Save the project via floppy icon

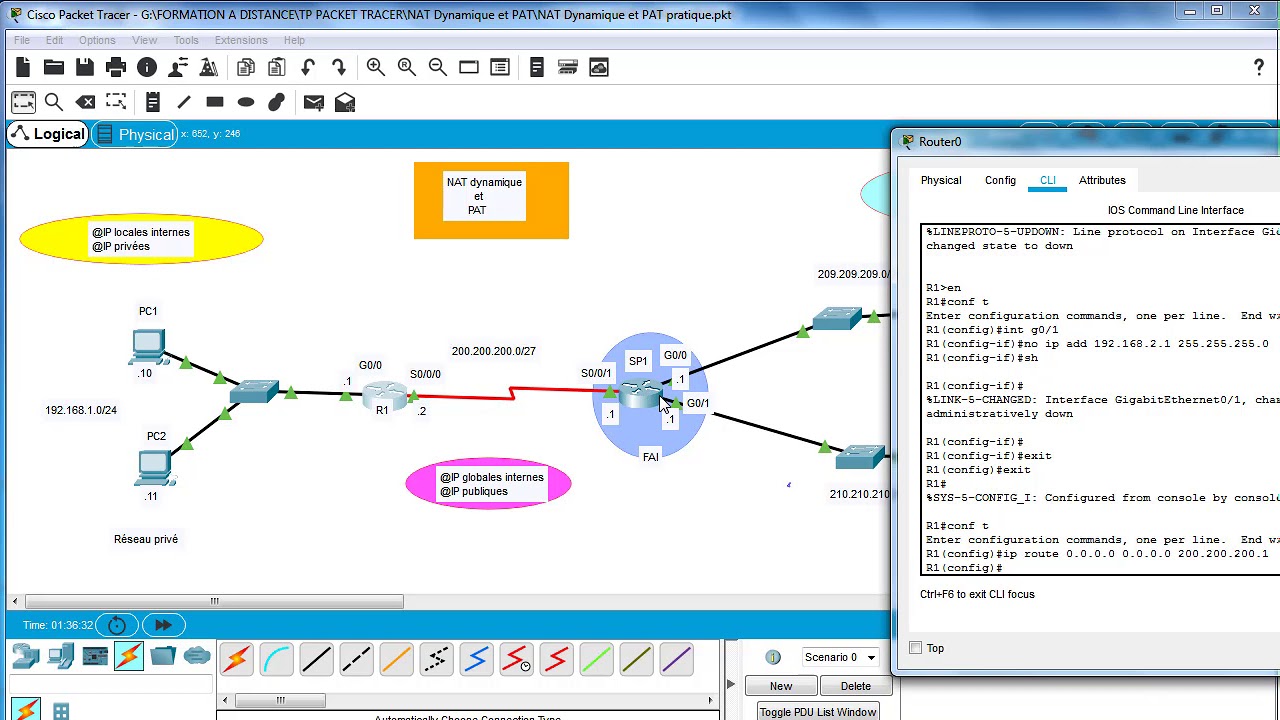coord(85,67)
